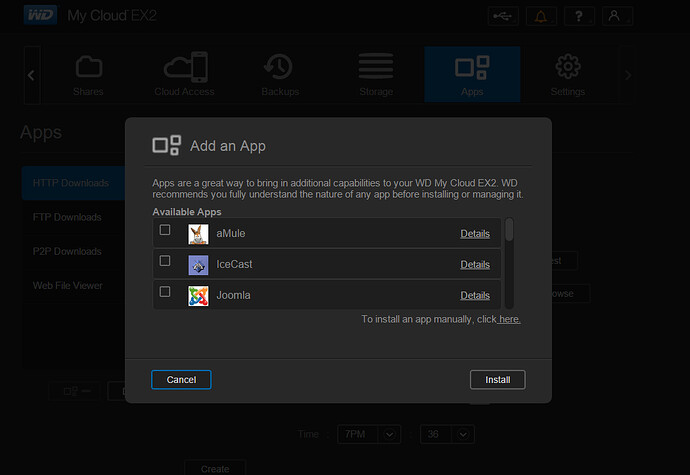690x475 pixels.
Task: Check the IceCast checkbox
Action: click(165, 261)
